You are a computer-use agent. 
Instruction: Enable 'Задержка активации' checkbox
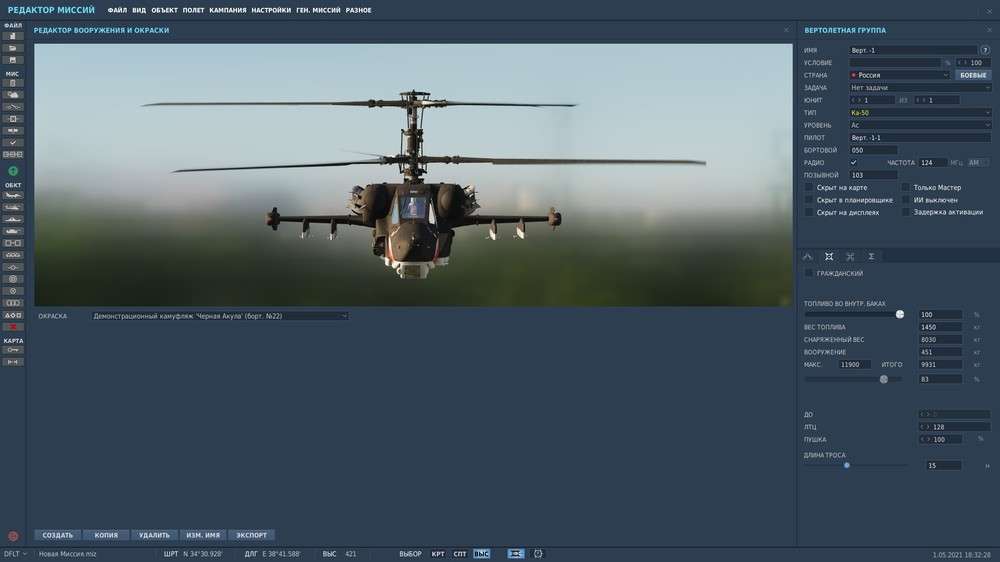906,212
